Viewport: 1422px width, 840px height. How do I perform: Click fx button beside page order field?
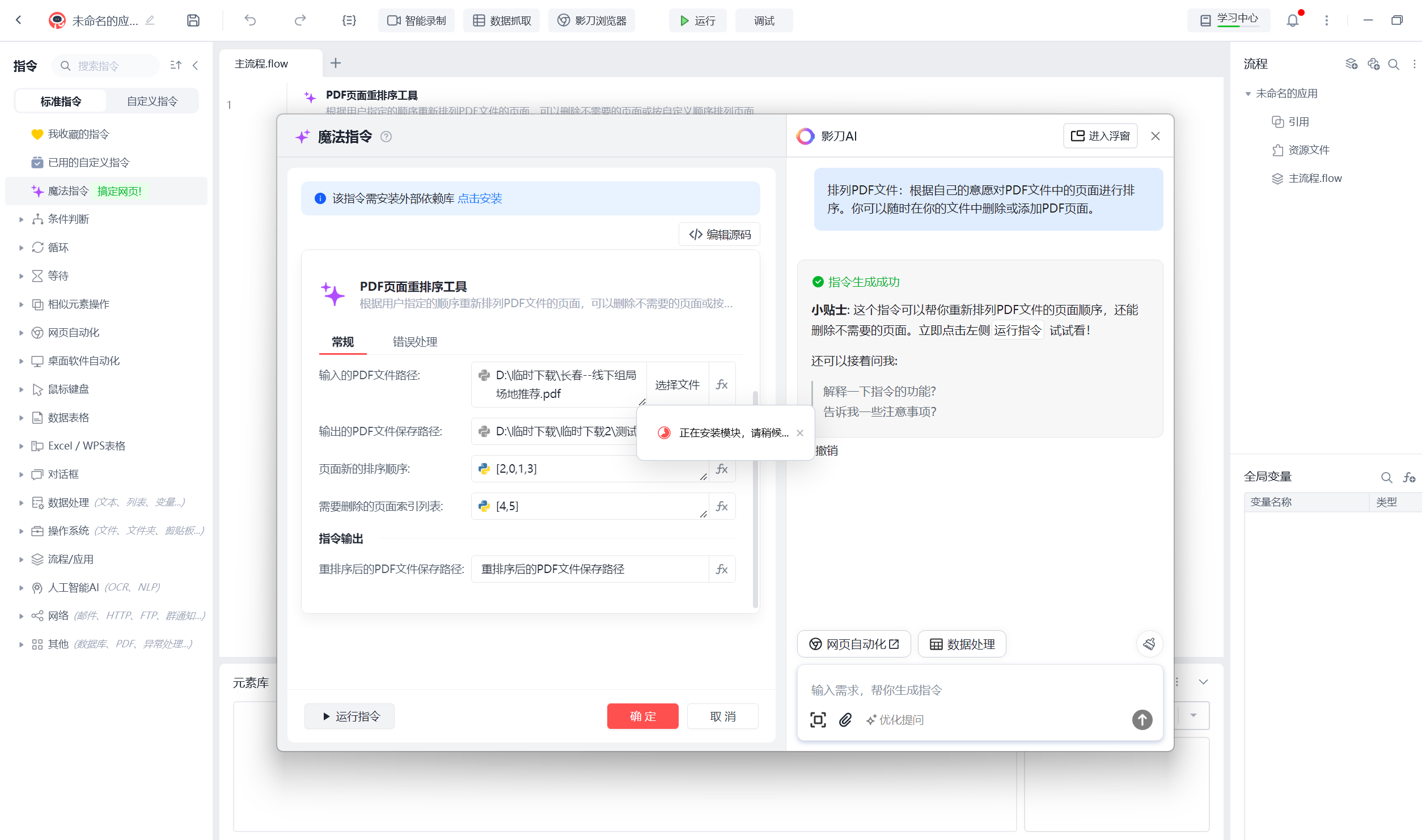click(x=722, y=469)
